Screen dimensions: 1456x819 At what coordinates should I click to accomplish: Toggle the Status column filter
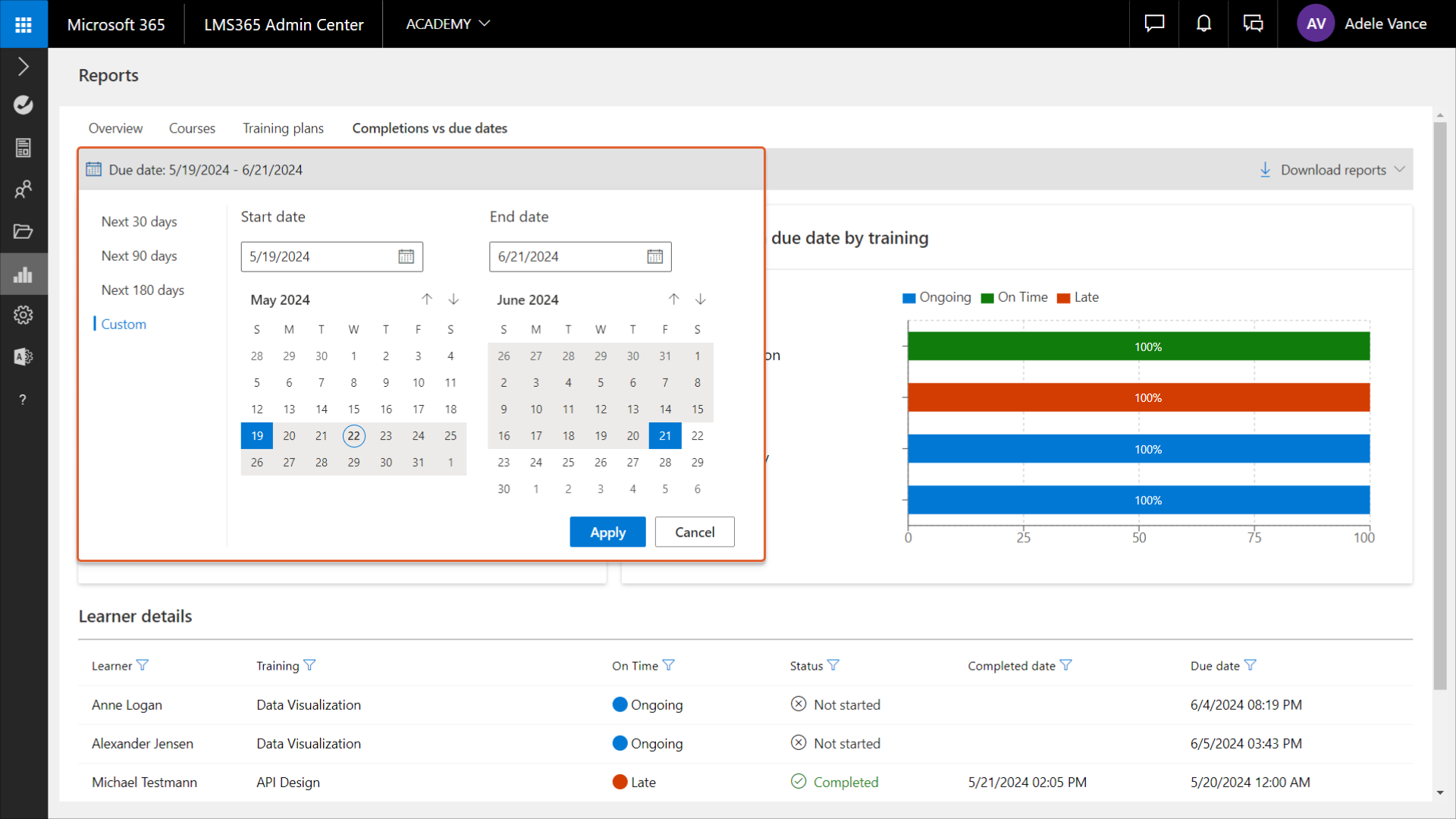(833, 665)
